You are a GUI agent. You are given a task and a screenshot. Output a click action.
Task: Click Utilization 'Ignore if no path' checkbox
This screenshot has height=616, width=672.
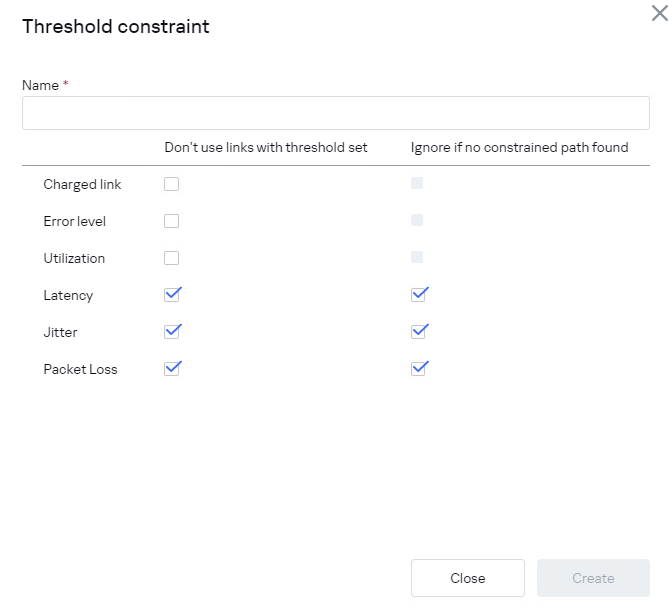point(417,257)
